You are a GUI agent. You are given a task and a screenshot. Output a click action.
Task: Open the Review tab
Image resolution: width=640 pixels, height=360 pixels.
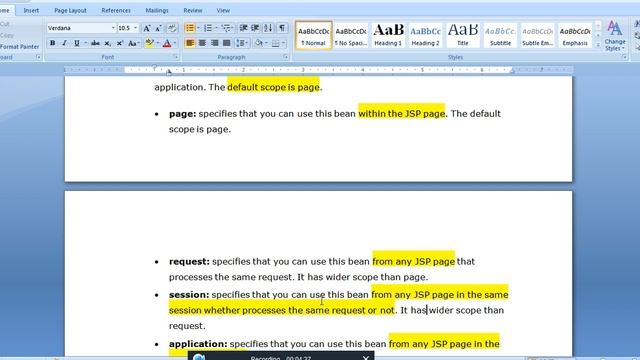pyautogui.click(x=193, y=10)
